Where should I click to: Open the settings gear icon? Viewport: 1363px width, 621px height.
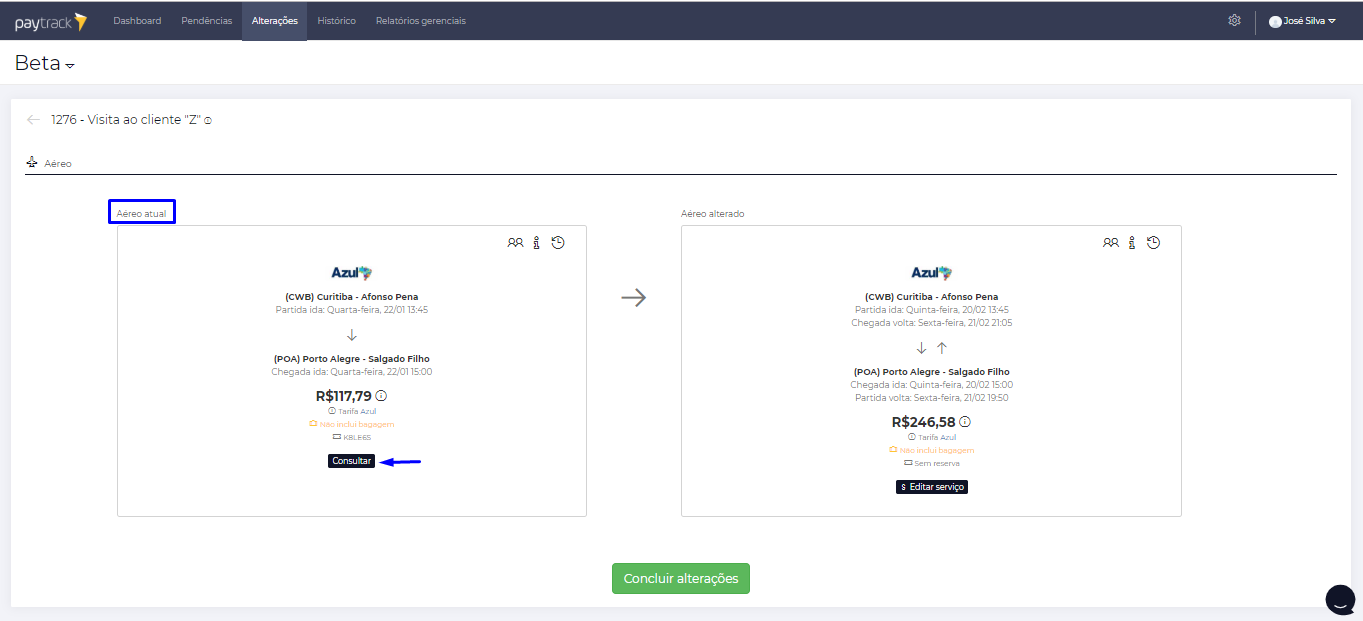pyautogui.click(x=1234, y=20)
